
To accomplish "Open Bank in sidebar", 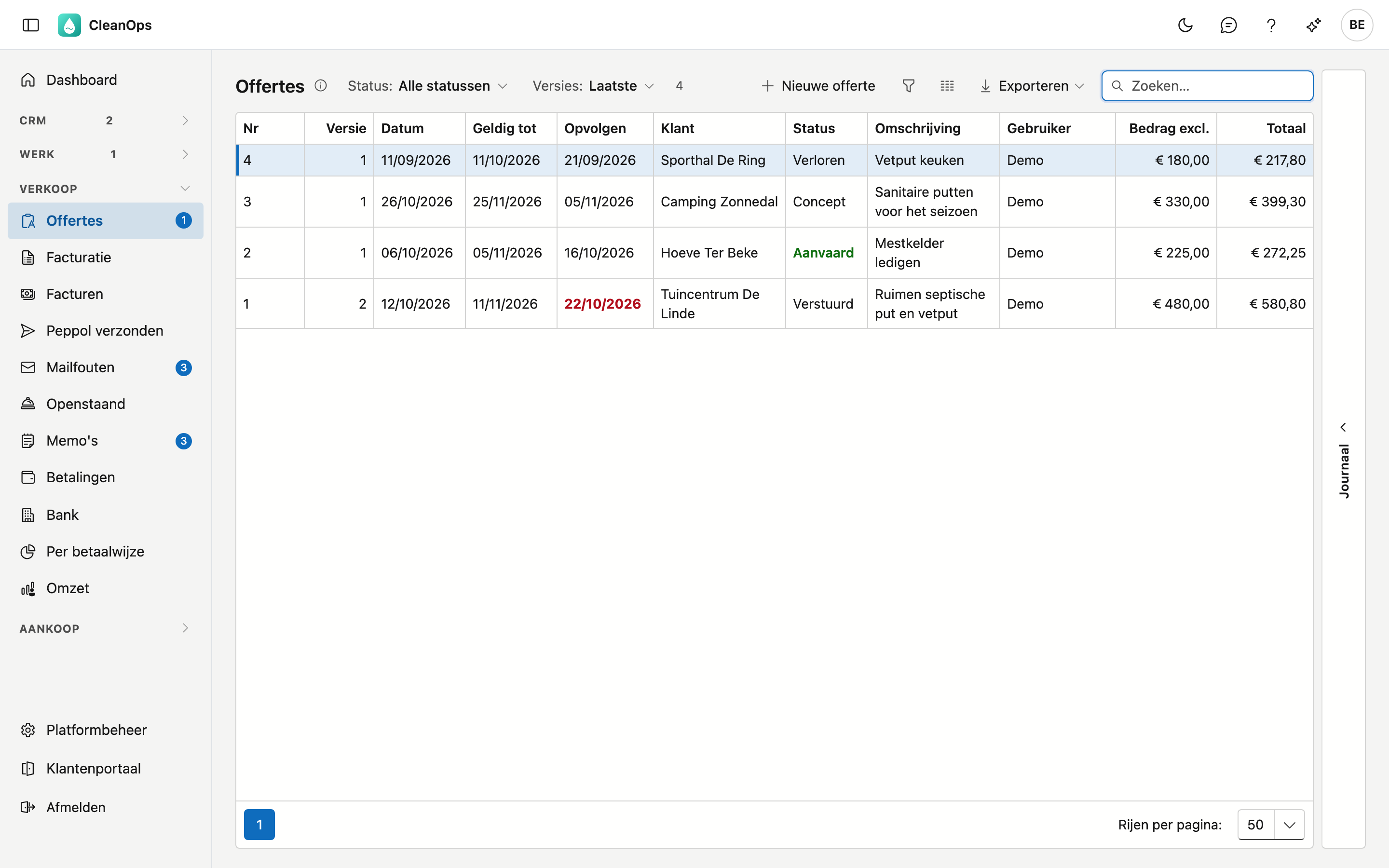I will pos(106,515).
